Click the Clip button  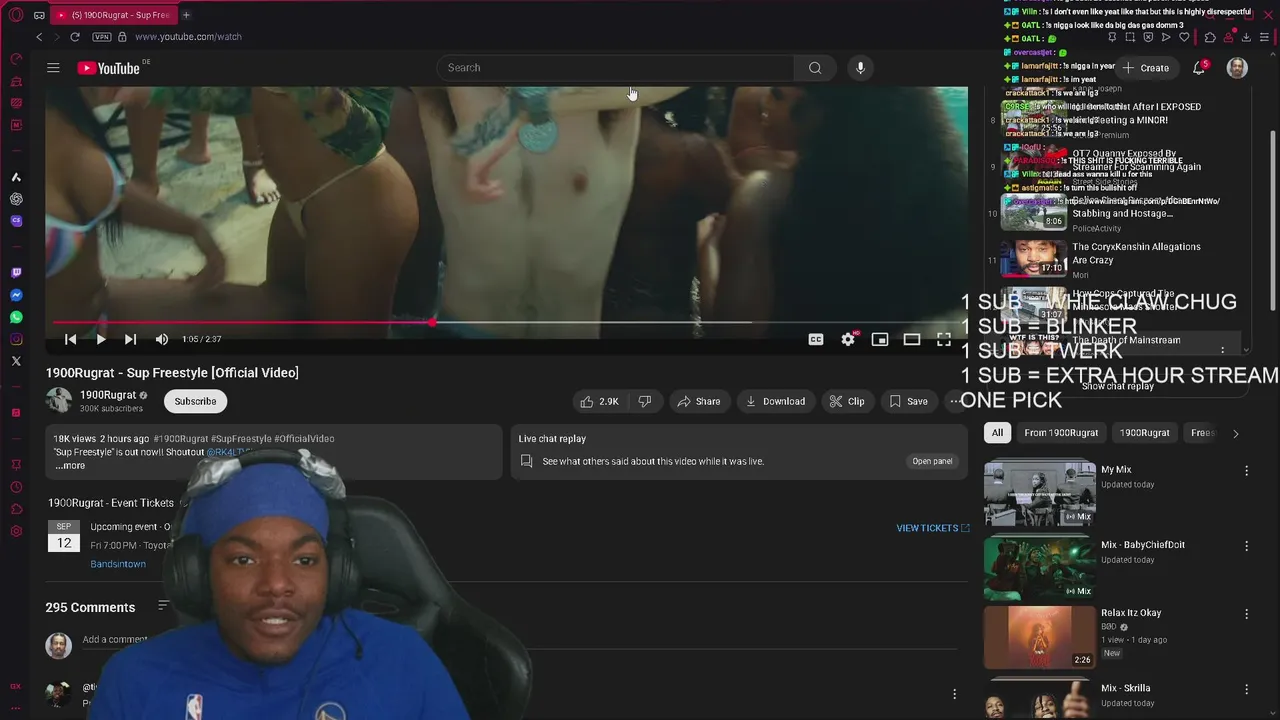tap(847, 401)
